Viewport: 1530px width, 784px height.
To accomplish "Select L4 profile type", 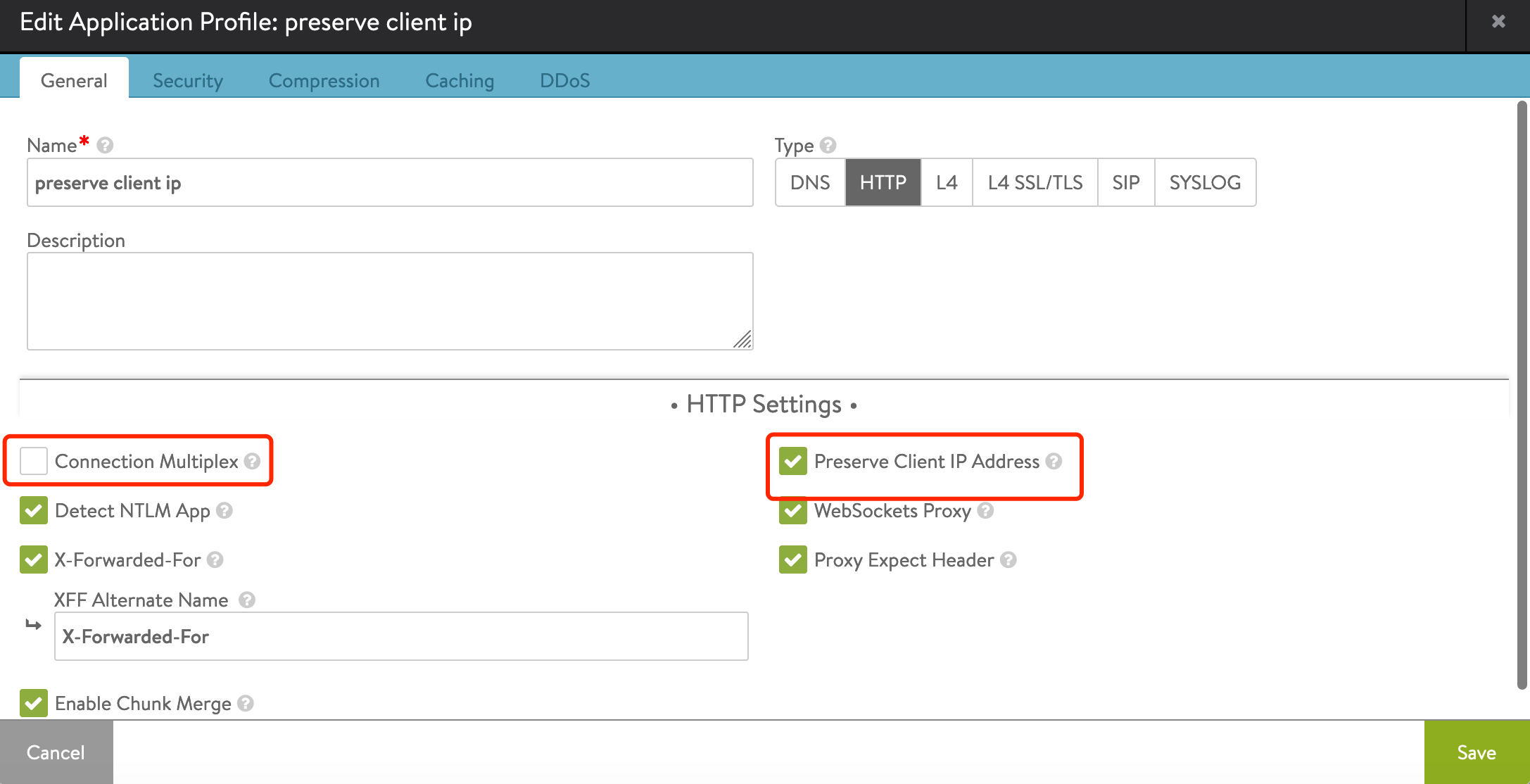I will click(947, 182).
